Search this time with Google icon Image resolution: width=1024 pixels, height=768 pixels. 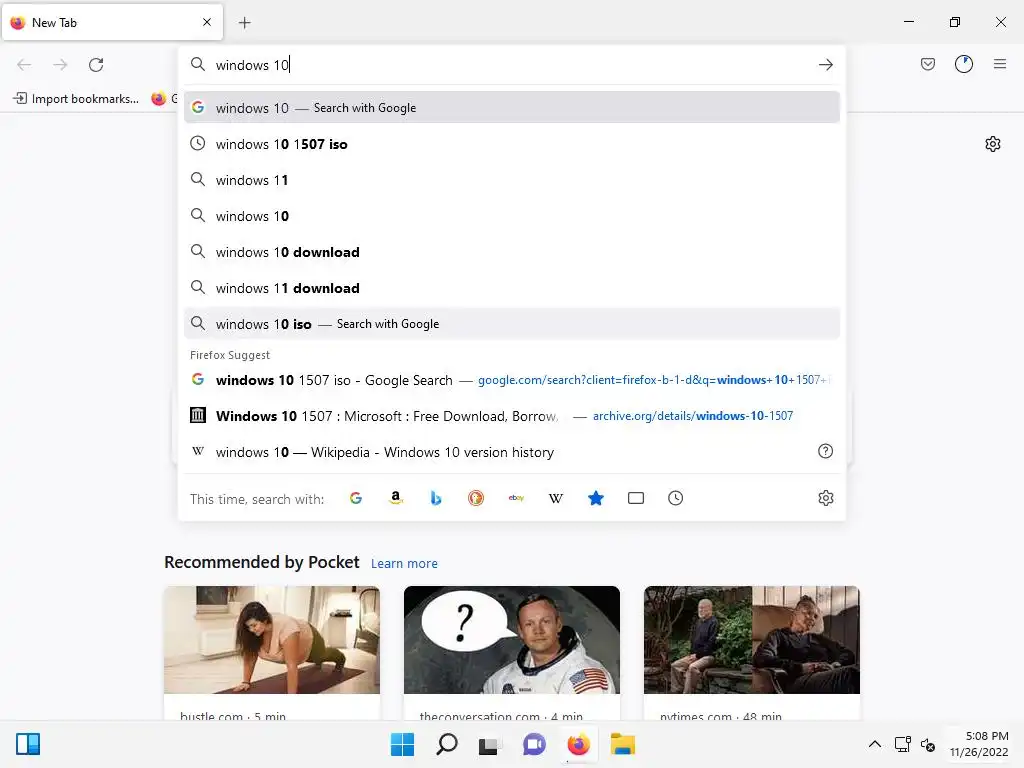pos(356,498)
